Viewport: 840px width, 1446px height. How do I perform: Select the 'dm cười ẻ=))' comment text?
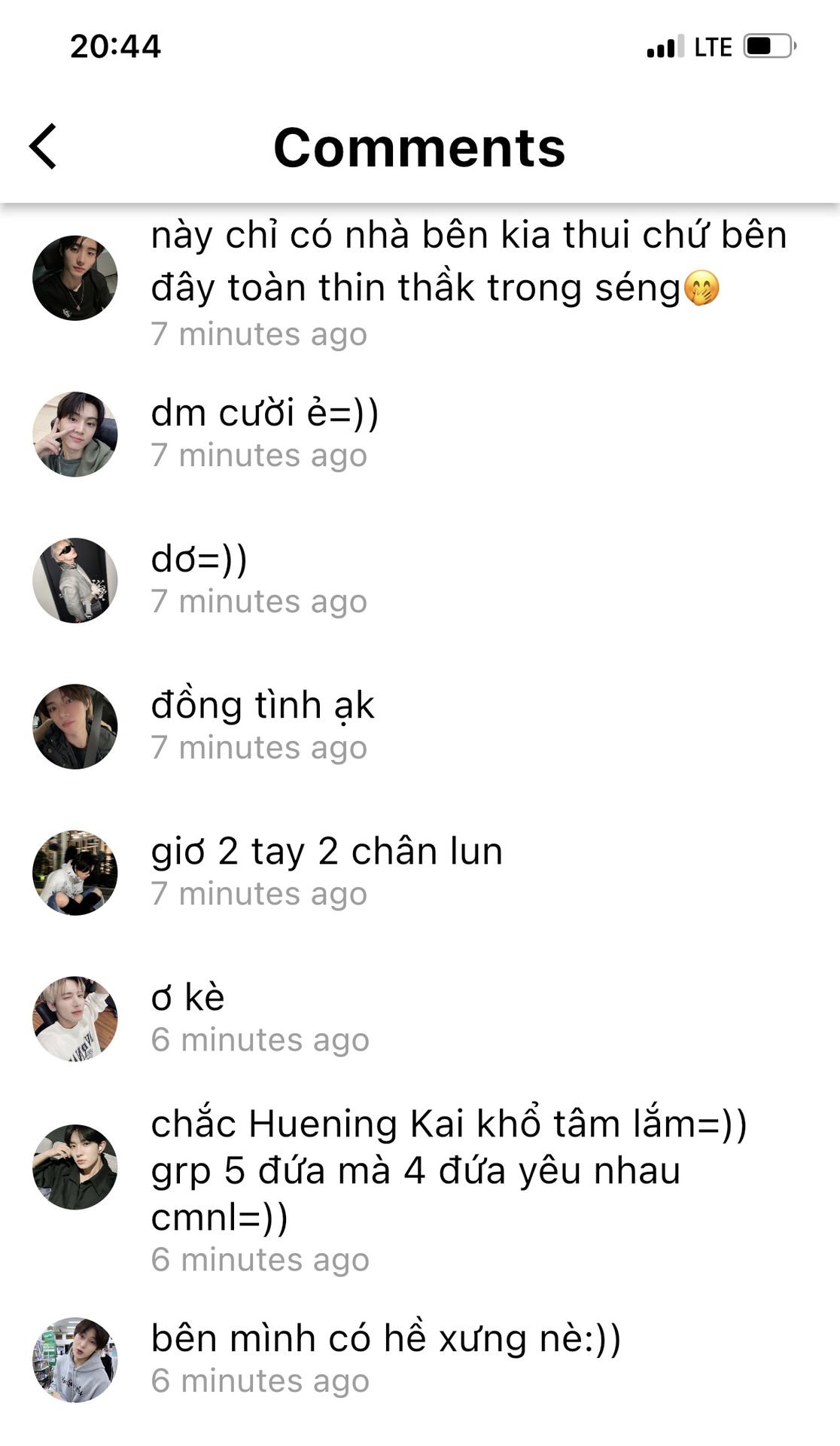265,413
